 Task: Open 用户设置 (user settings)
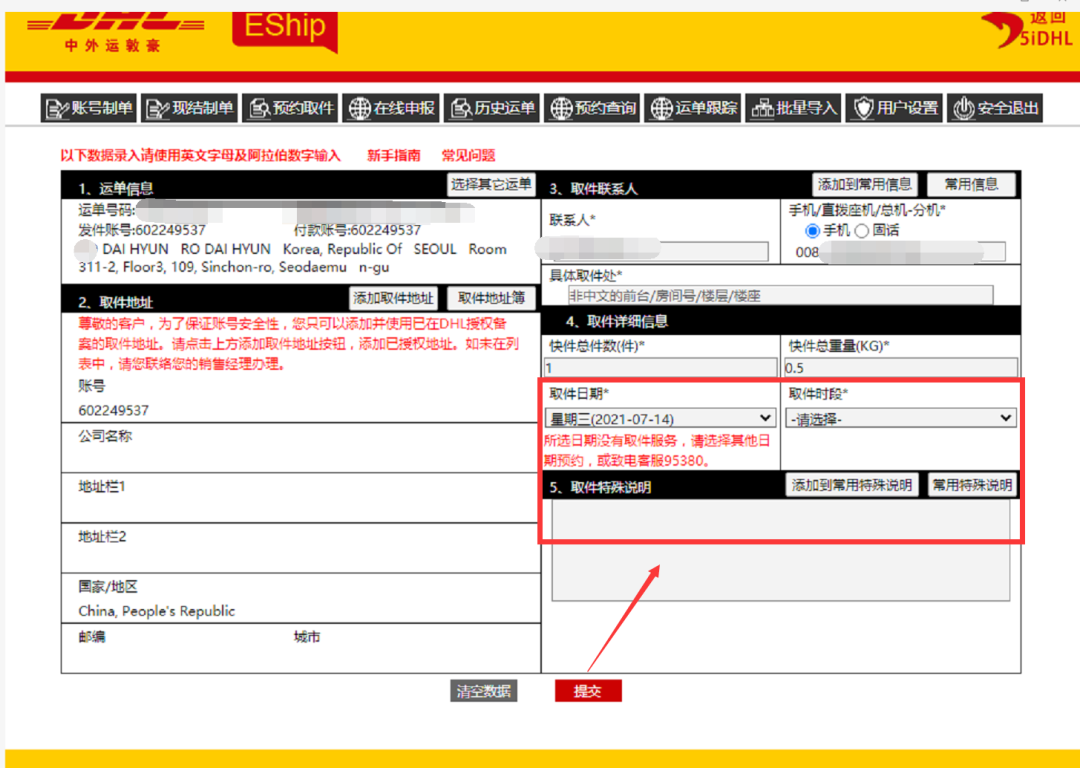[x=894, y=108]
